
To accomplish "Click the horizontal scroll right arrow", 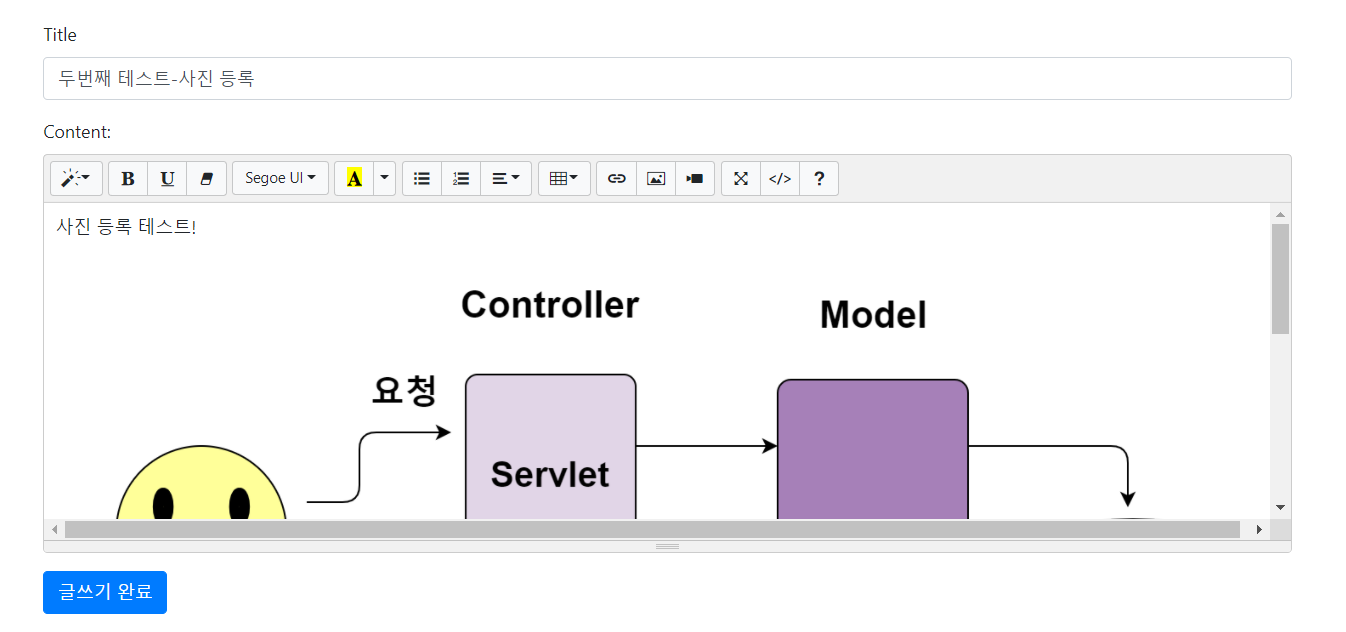I will pos(1259,529).
